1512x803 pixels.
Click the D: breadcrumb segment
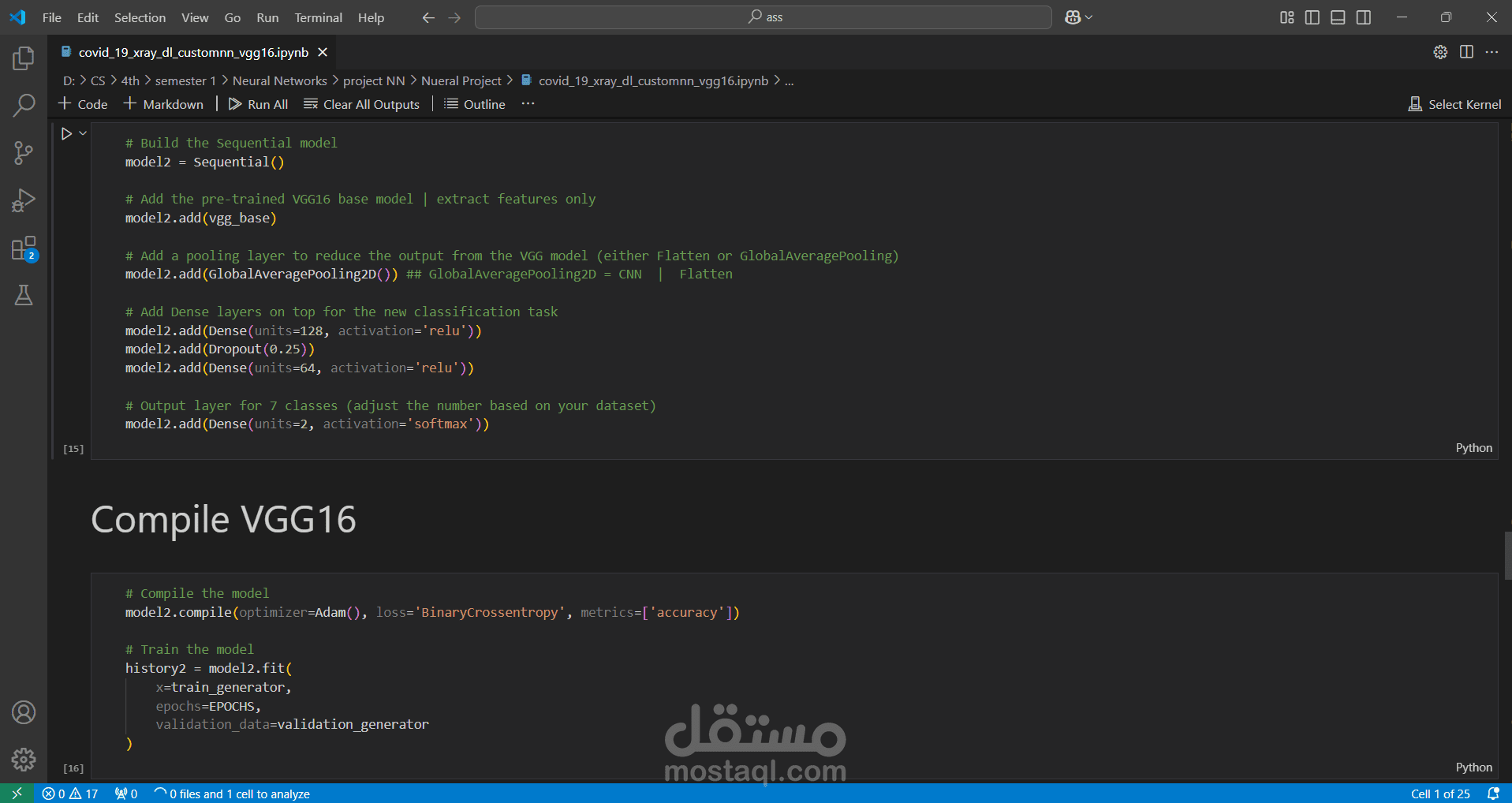click(x=69, y=80)
